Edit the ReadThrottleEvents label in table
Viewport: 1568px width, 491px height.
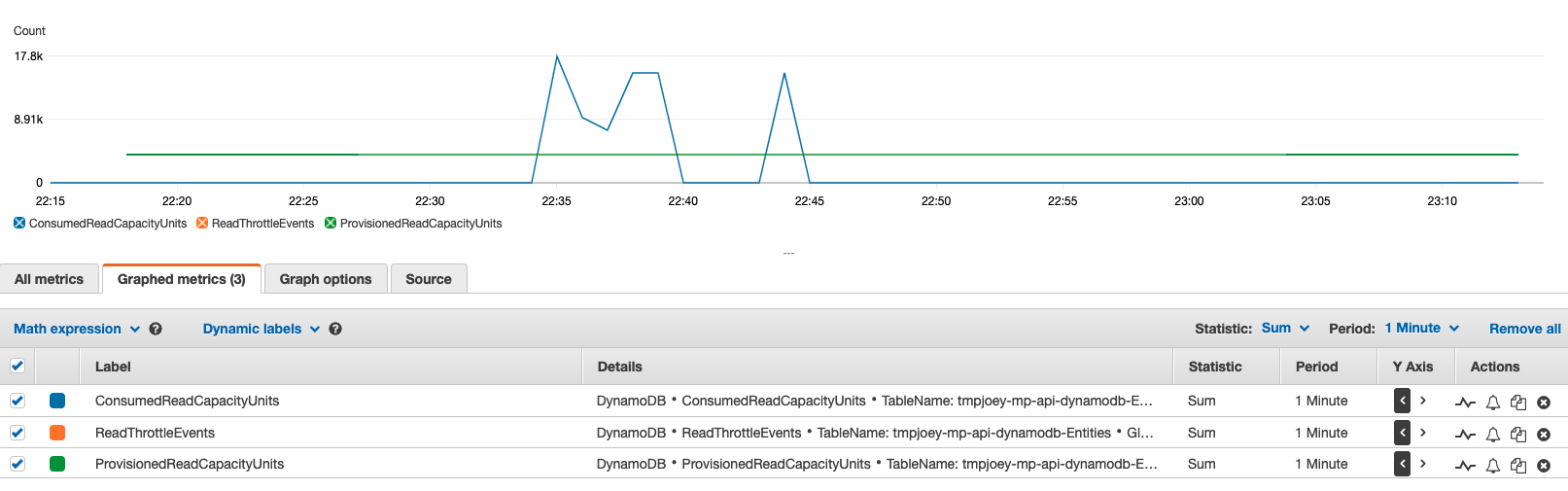pyautogui.click(x=155, y=433)
